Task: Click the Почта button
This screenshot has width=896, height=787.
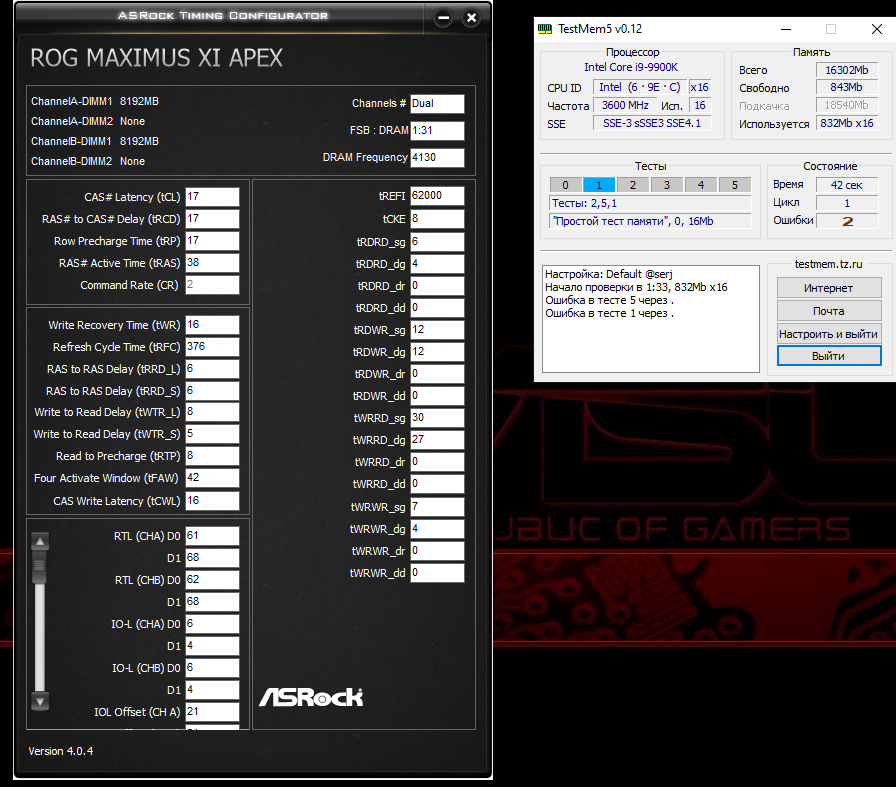Action: click(x=829, y=311)
